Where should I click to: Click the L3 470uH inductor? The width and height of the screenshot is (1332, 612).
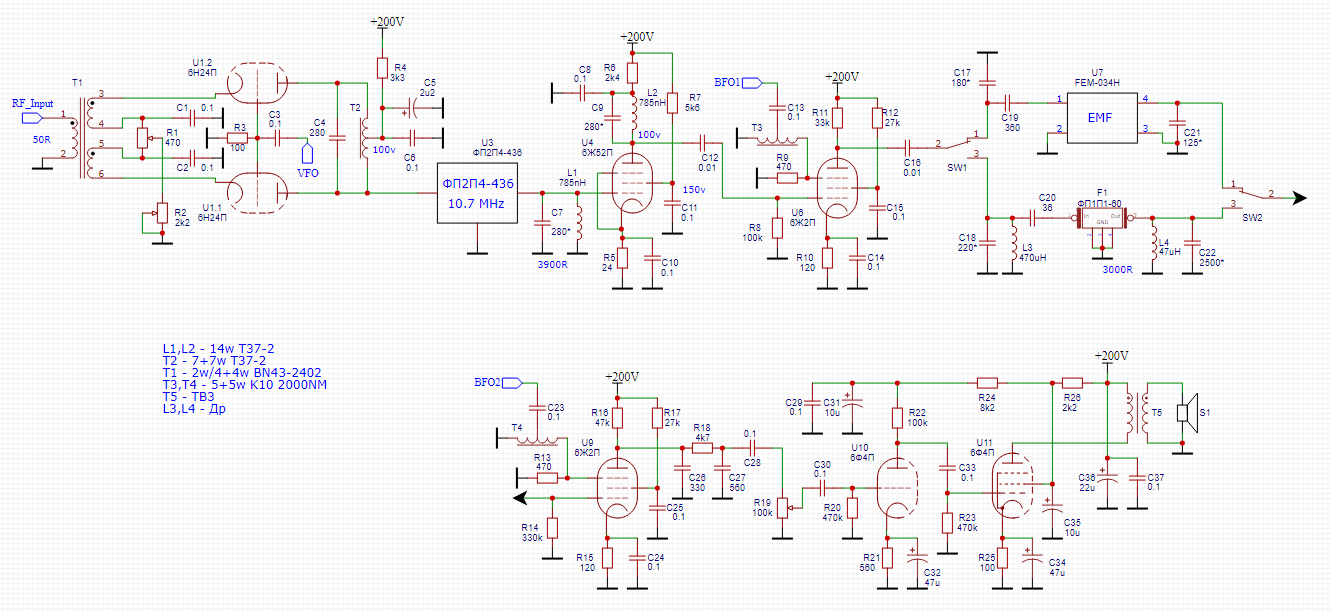point(1014,243)
